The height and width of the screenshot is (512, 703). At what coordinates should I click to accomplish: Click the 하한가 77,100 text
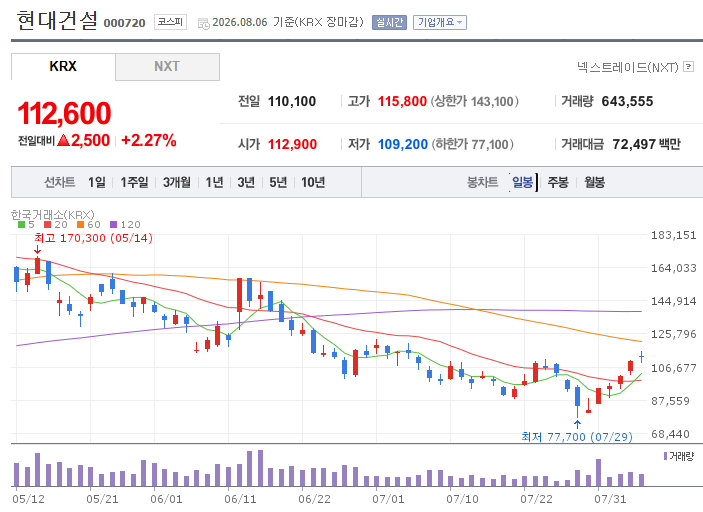[473, 144]
